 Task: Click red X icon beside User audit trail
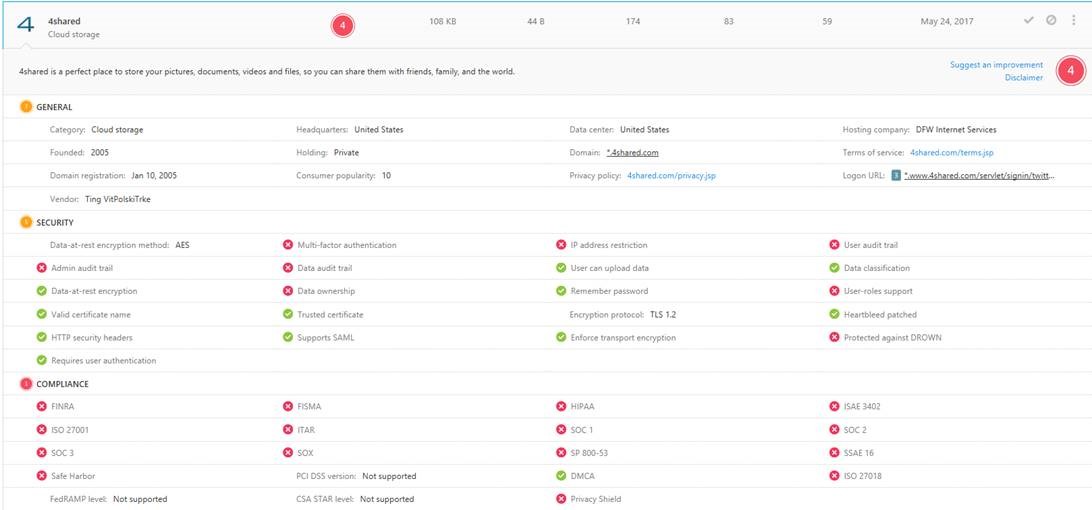click(834, 245)
